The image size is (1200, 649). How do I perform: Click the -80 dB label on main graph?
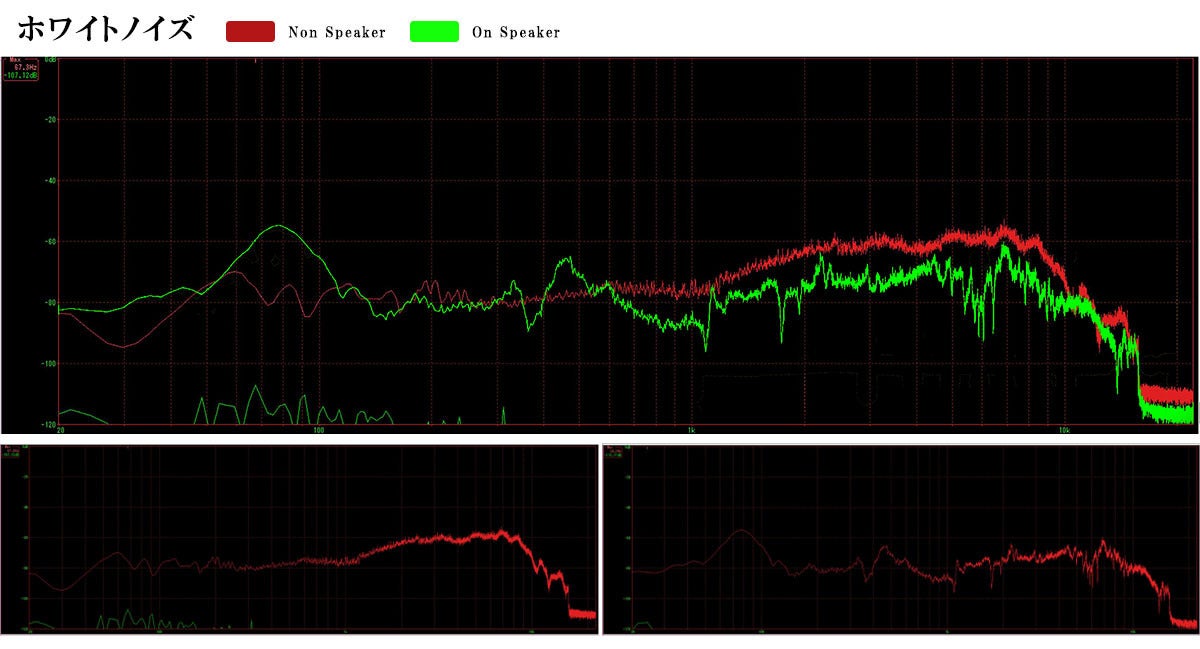click(x=50, y=303)
